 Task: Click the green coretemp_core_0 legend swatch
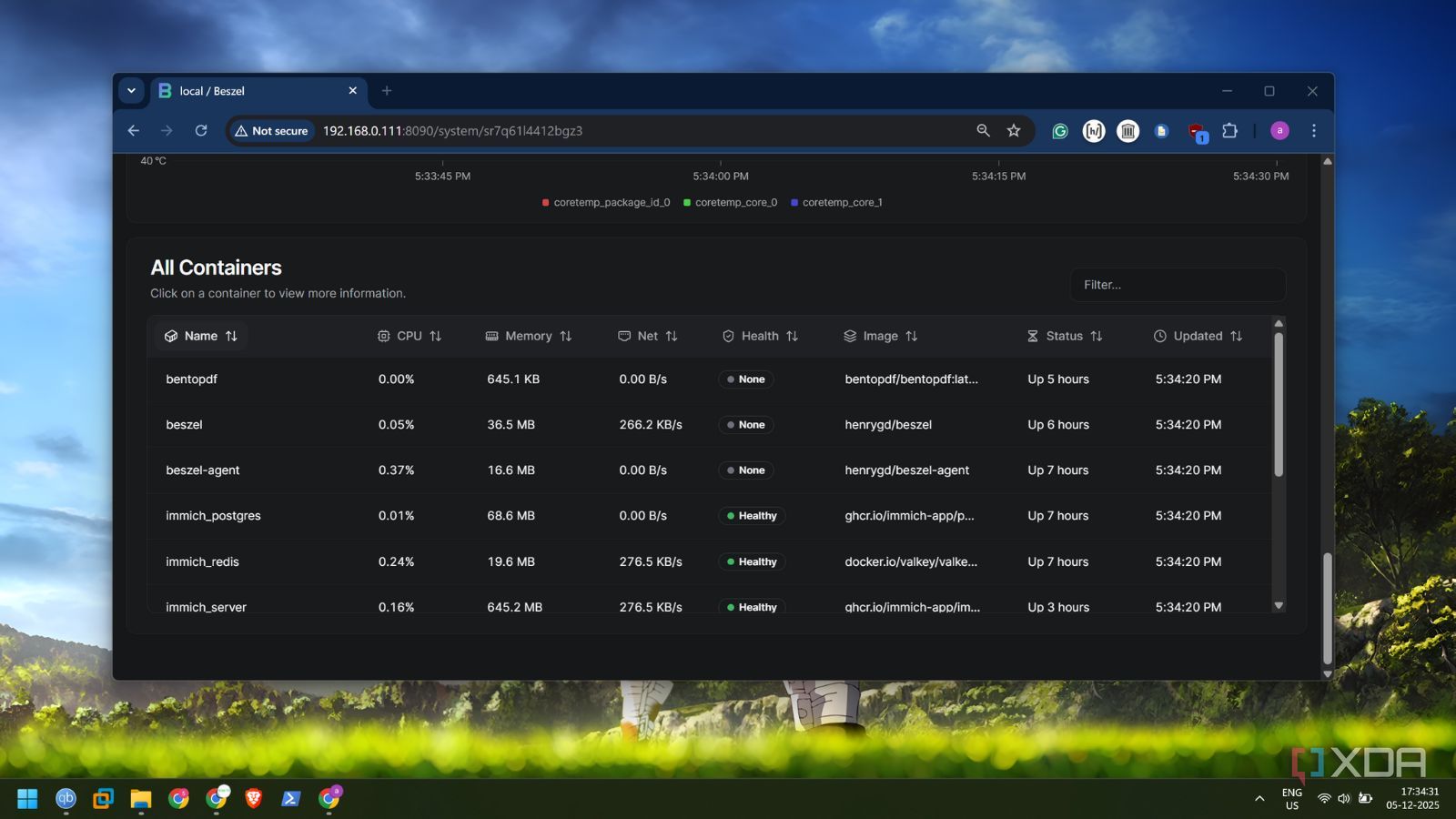687,203
